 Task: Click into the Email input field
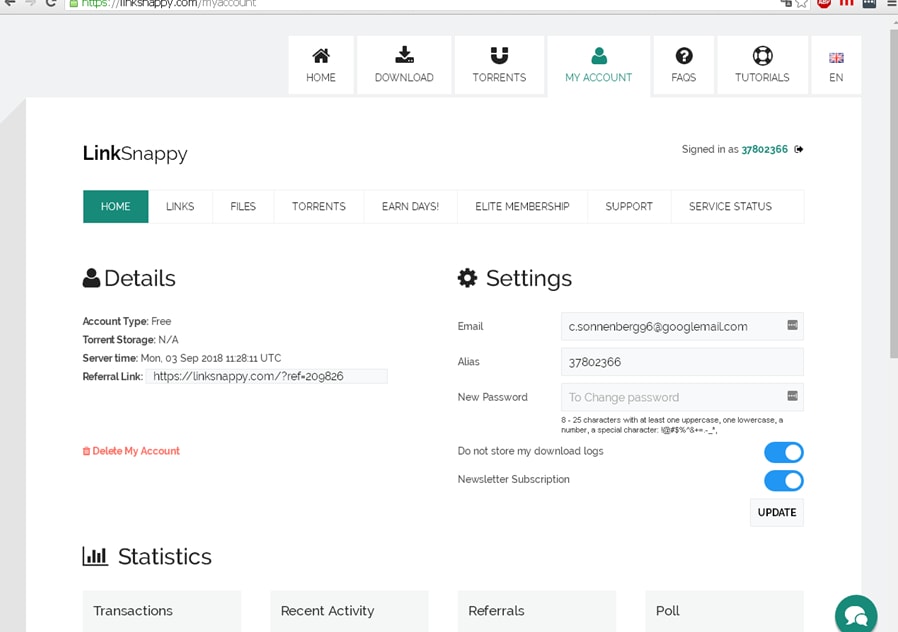[x=682, y=326]
